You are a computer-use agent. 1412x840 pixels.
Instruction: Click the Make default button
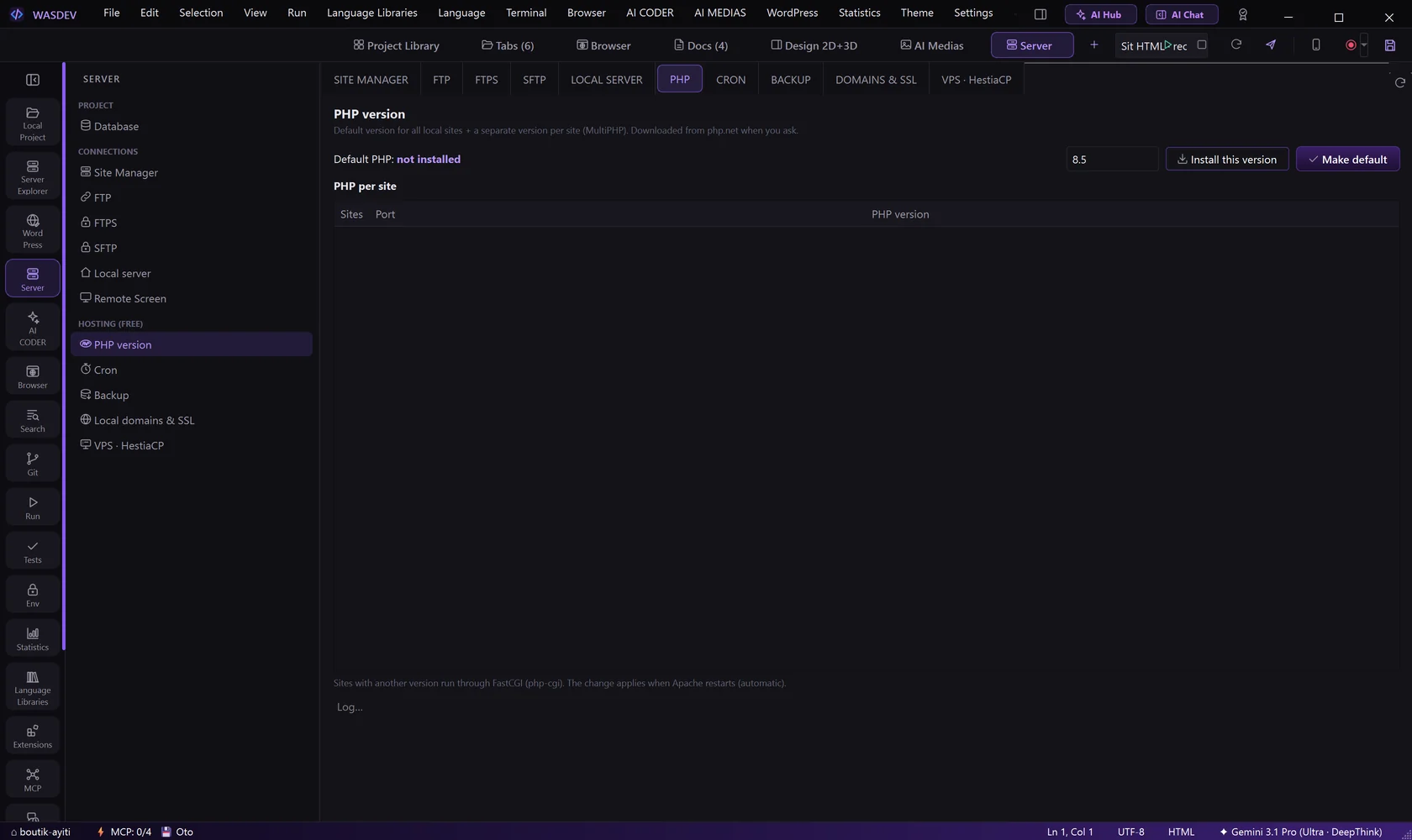point(1347,159)
